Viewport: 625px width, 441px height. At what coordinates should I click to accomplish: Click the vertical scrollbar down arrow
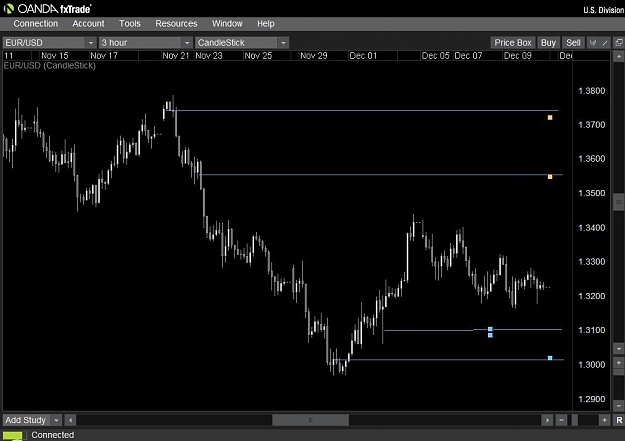pos(619,349)
